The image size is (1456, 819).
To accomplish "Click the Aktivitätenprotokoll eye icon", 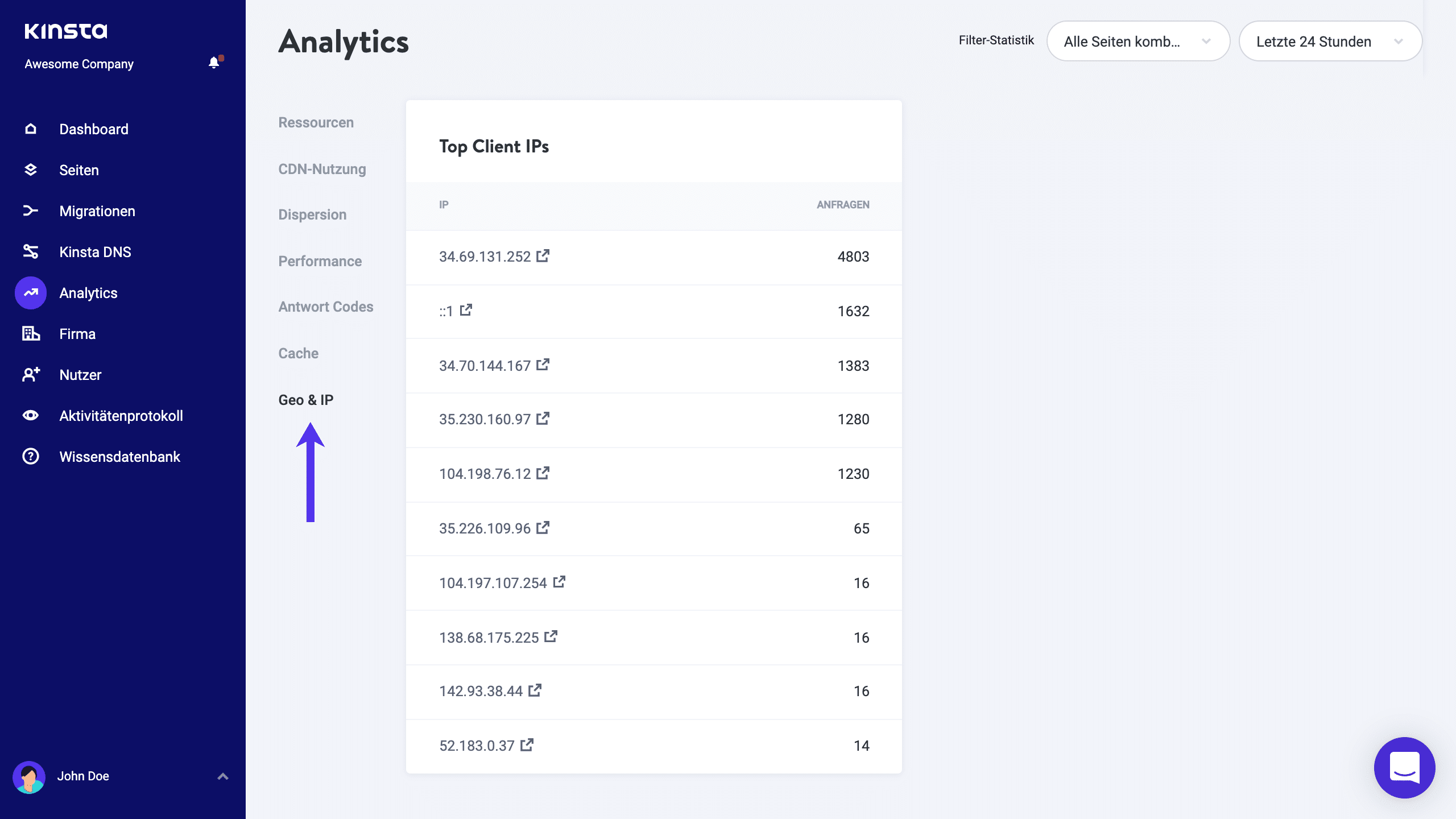I will coord(31,416).
